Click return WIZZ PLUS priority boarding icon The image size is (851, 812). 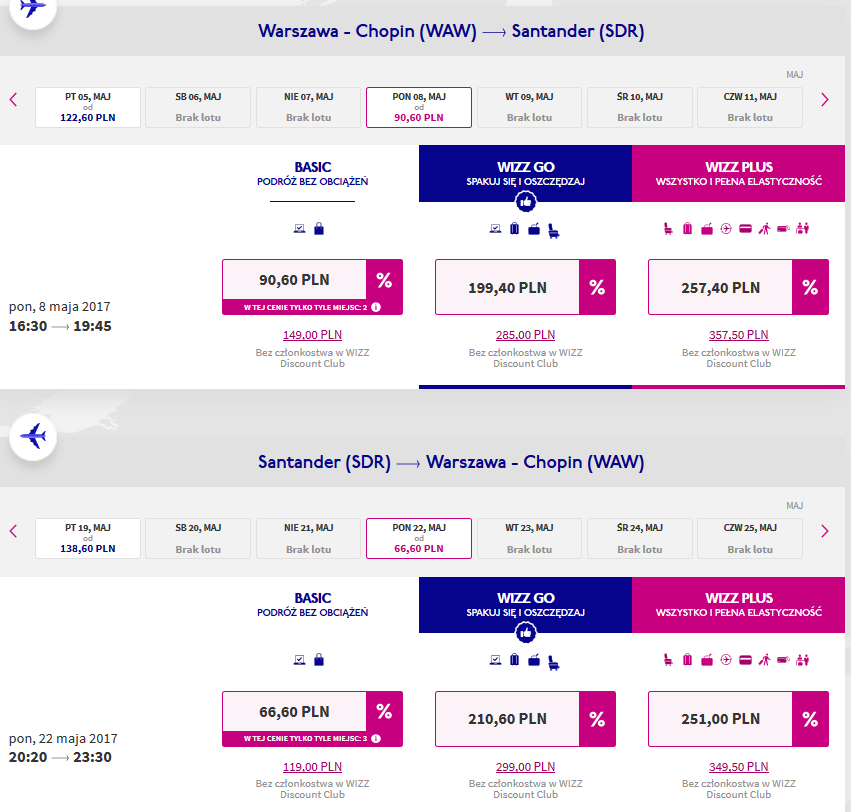[x=765, y=659]
